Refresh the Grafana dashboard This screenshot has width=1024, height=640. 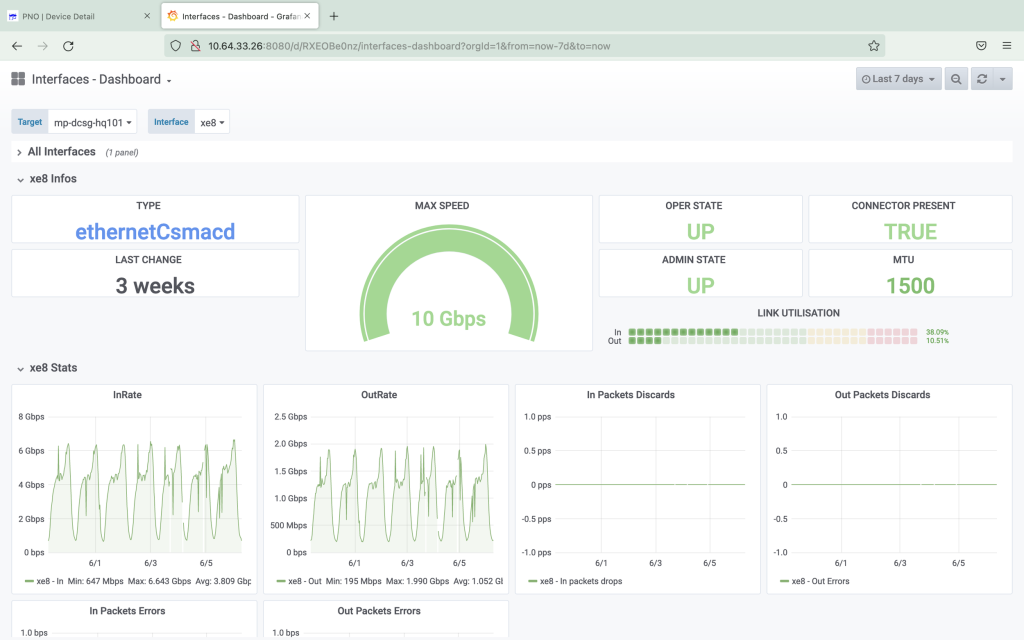982,79
